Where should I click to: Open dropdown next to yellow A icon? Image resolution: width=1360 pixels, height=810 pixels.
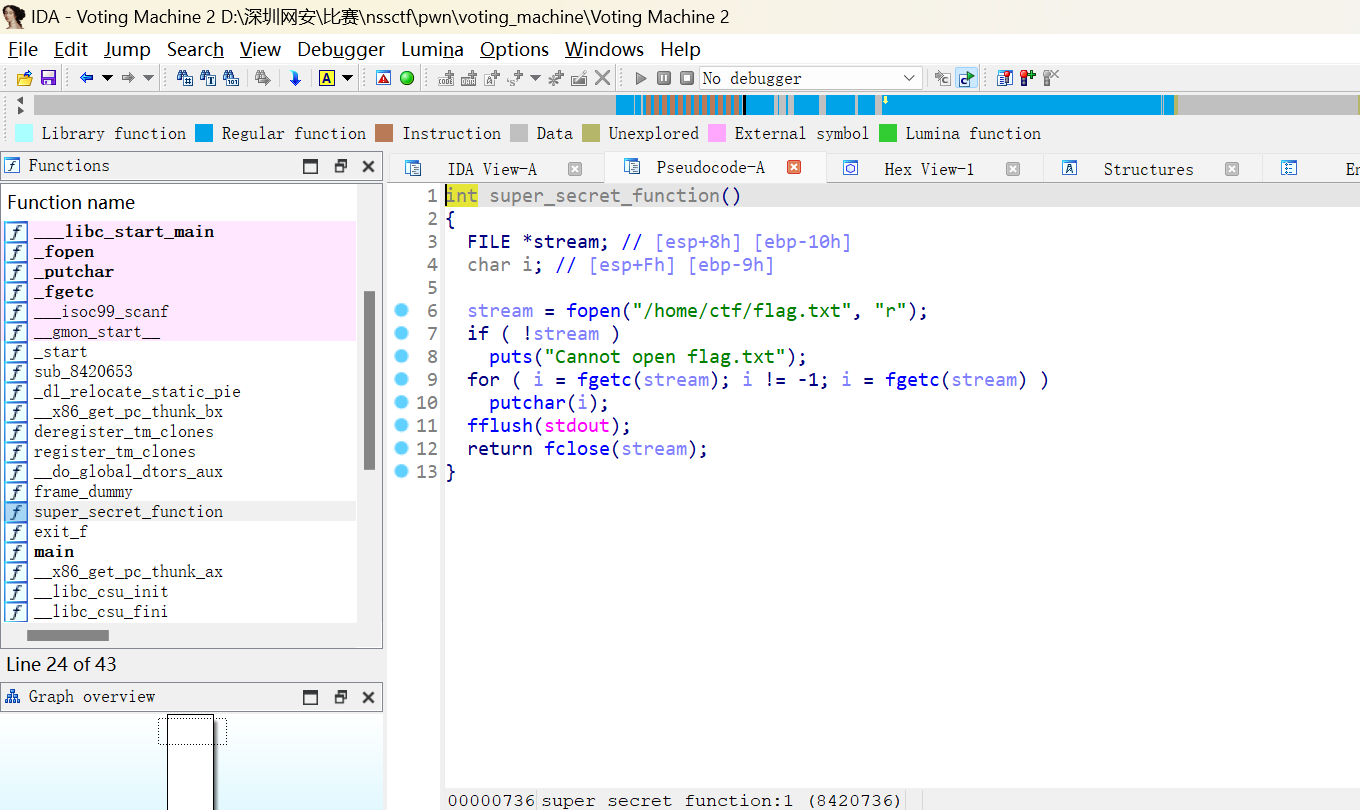pos(348,78)
